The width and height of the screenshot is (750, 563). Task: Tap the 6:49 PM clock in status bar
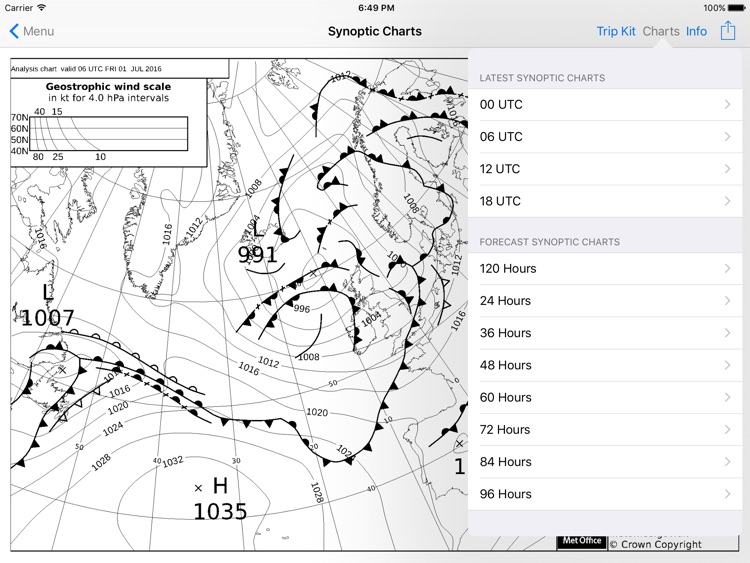pyautogui.click(x=376, y=8)
